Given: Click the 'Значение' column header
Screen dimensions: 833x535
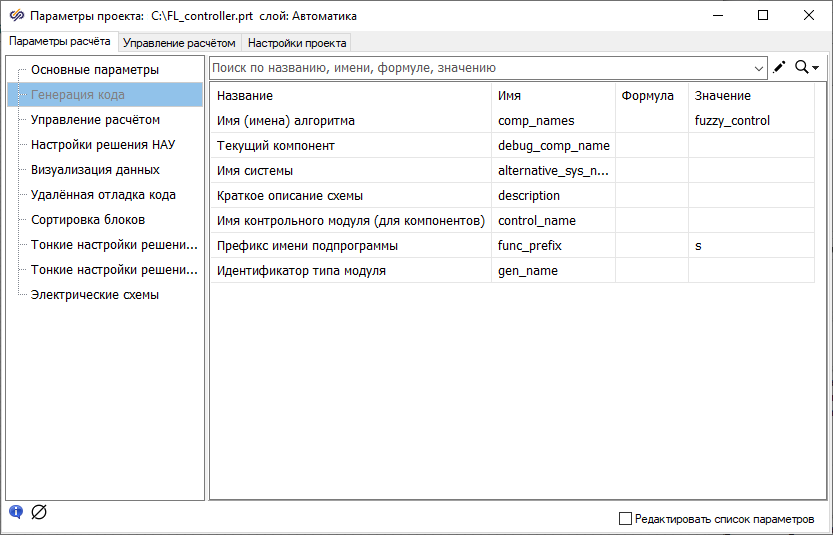Looking at the screenshot, I should tap(723, 96).
